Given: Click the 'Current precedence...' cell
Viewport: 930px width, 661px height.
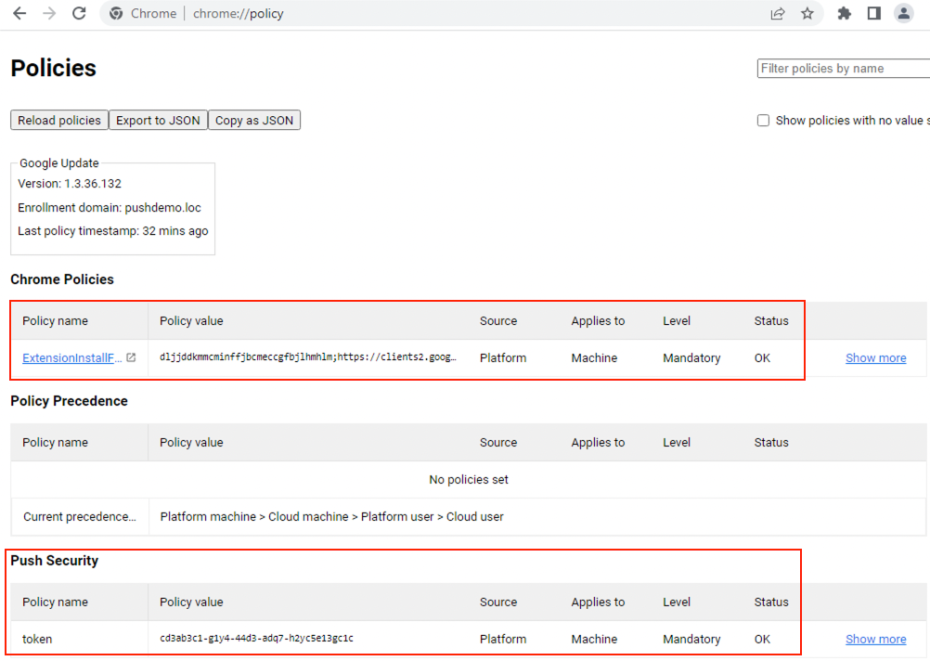Looking at the screenshot, I should click(79, 517).
